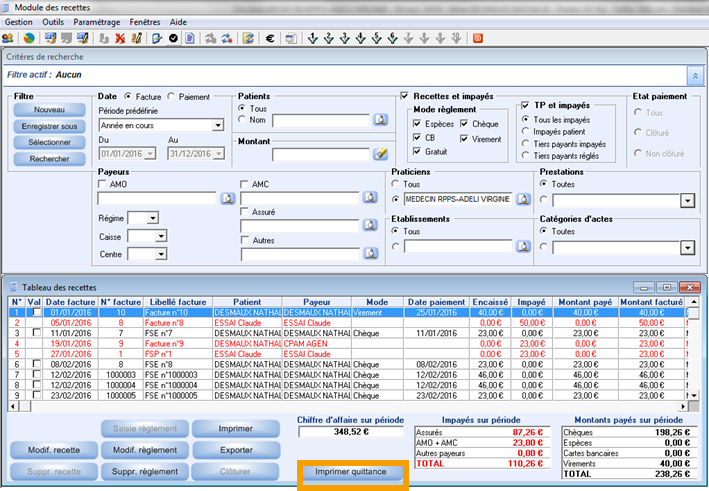Click the Imprimer quittance button

click(x=350, y=472)
